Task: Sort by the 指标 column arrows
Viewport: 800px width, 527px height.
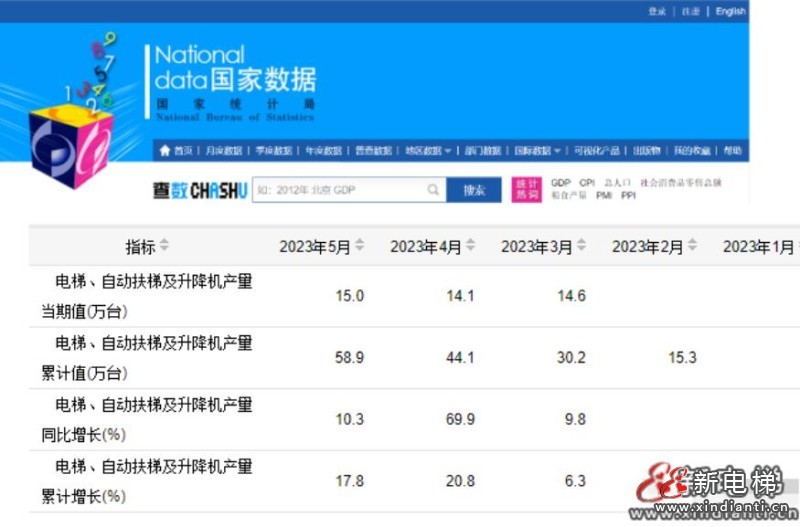Action: (164, 246)
